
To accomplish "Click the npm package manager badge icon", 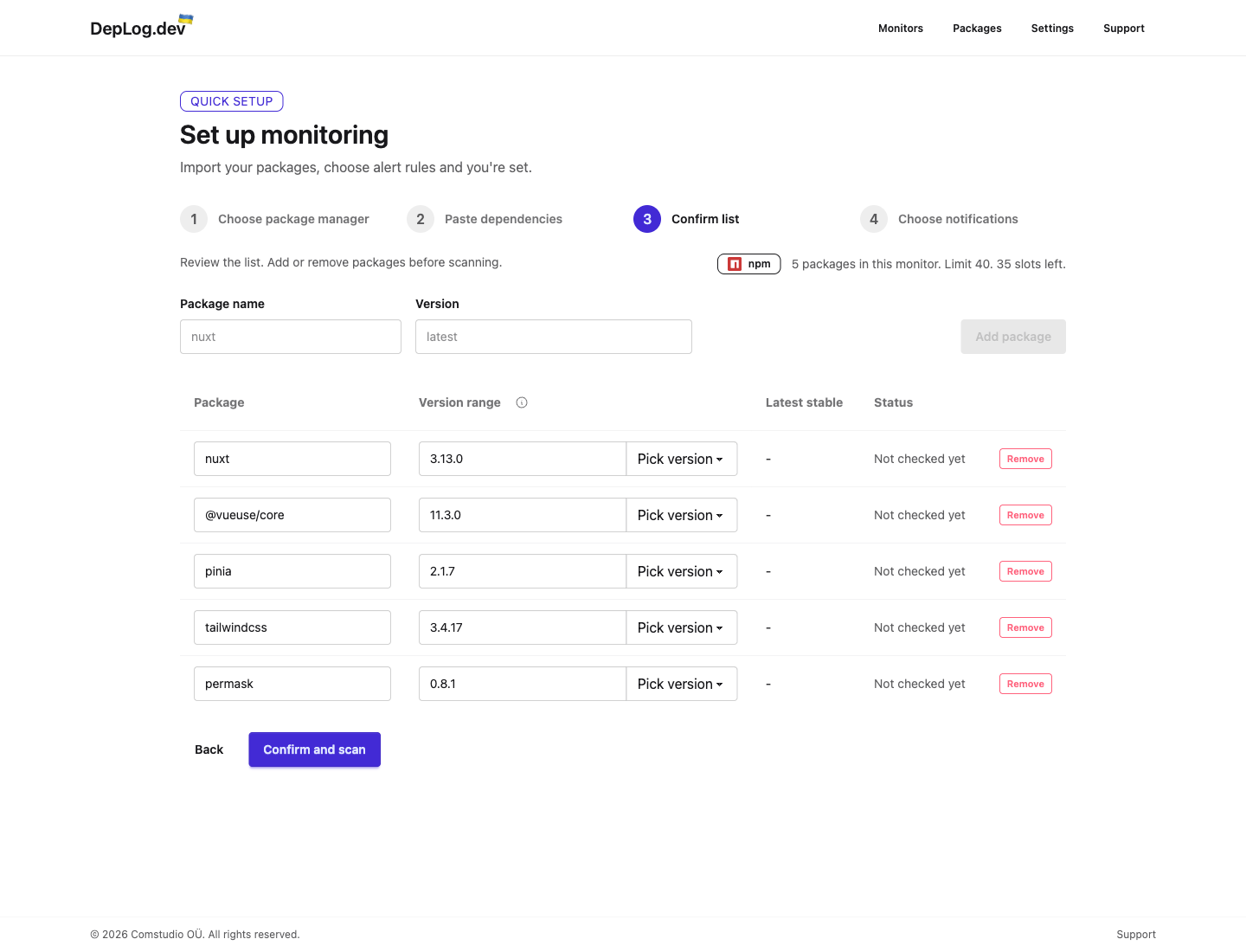I will (736, 264).
